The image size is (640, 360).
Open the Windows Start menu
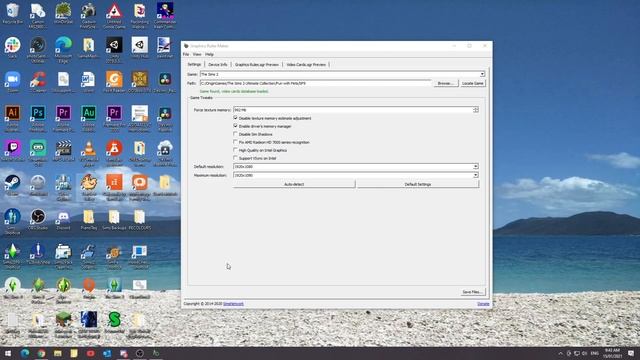click(x=8, y=353)
